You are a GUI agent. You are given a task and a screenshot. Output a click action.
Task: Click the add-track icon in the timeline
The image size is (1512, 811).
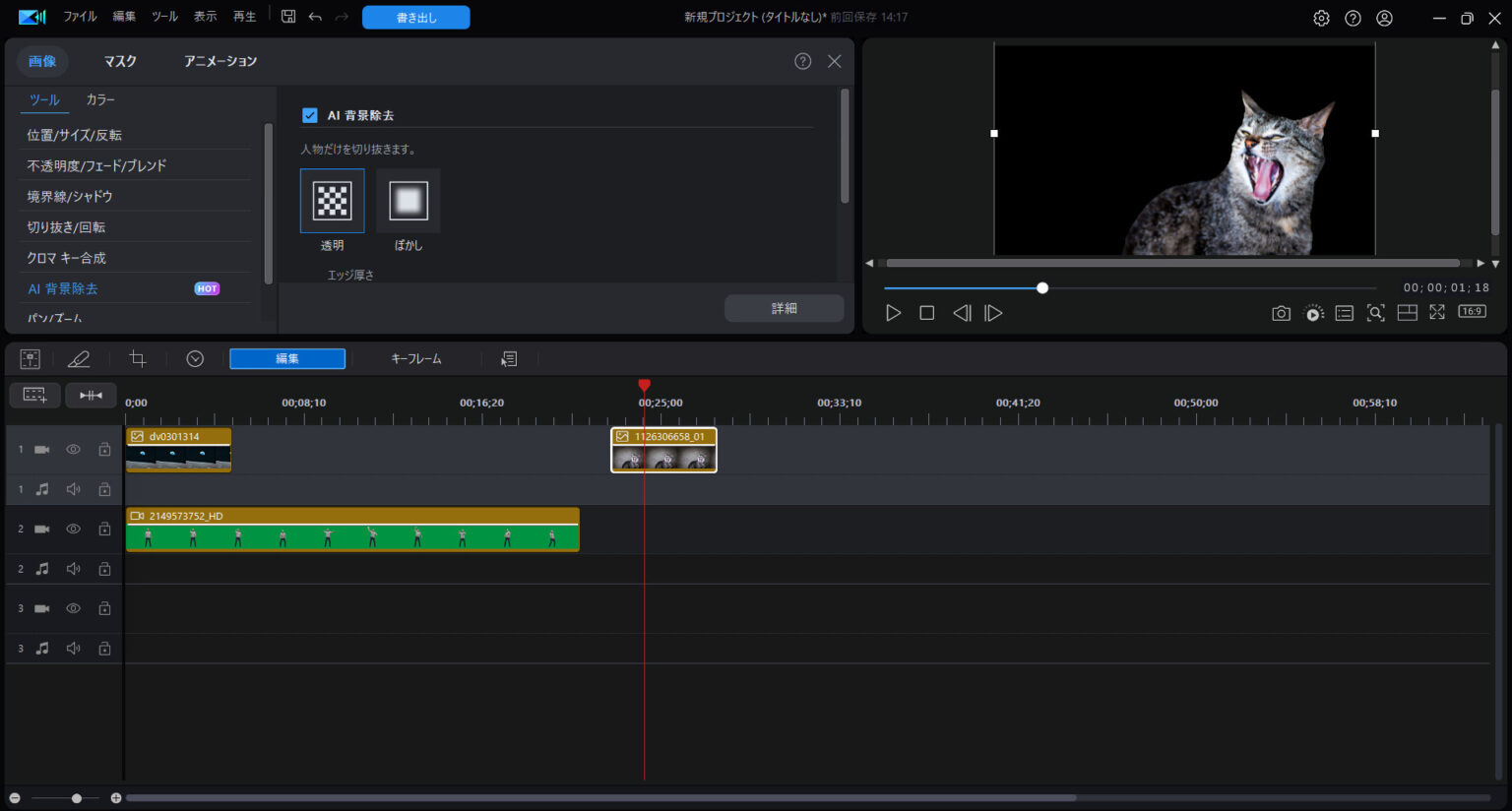tap(34, 395)
